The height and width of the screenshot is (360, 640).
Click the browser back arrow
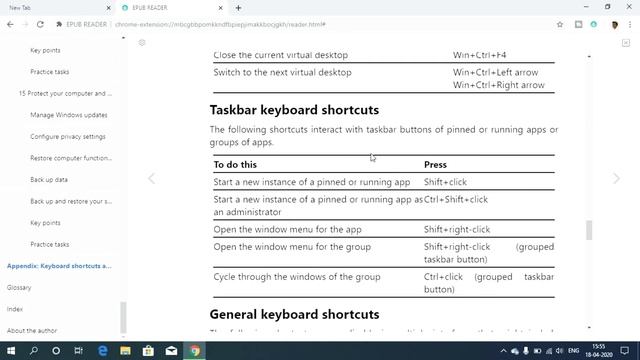pos(10,24)
